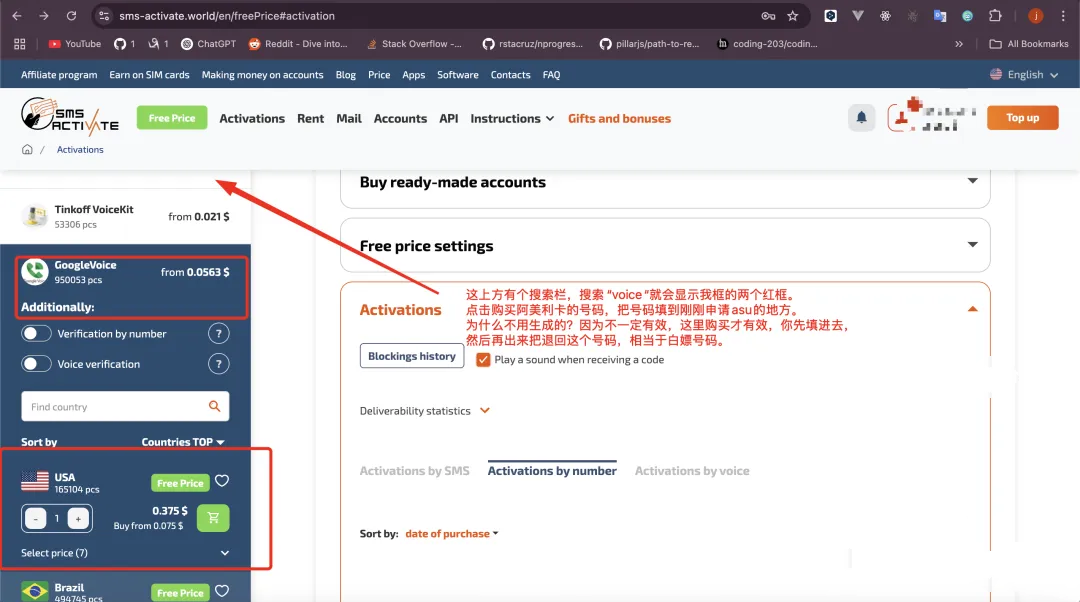Viewport: 1080px width, 602px height.
Task: Open the Contacts page
Action: click(510, 74)
